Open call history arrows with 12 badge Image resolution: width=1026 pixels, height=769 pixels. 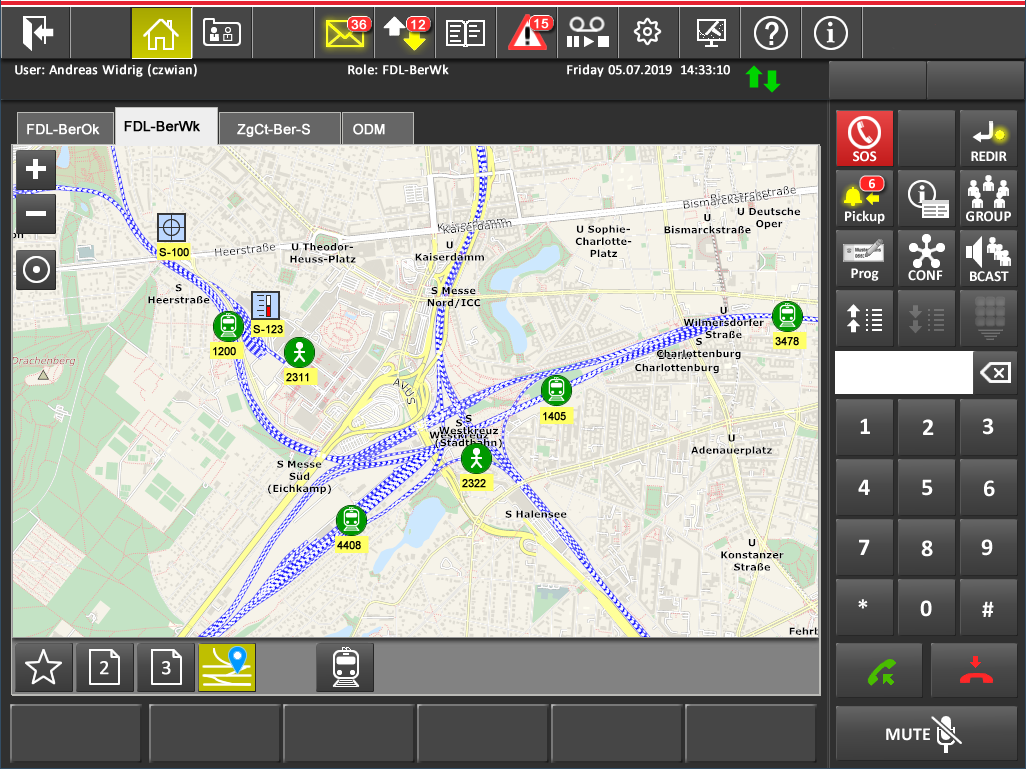pos(406,33)
